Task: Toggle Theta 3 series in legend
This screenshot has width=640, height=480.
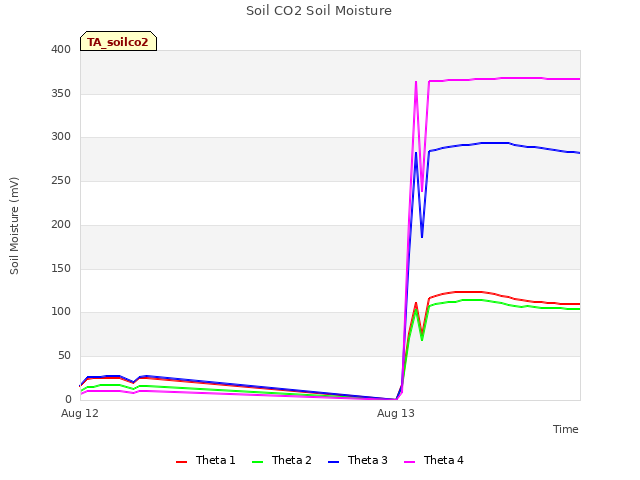Action: (358, 460)
